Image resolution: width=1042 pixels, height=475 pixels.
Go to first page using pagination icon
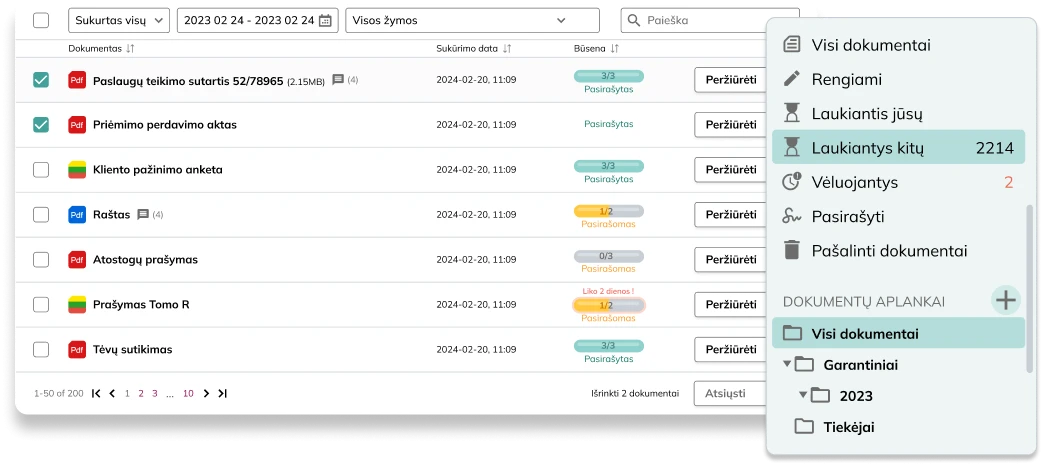[x=96, y=394]
